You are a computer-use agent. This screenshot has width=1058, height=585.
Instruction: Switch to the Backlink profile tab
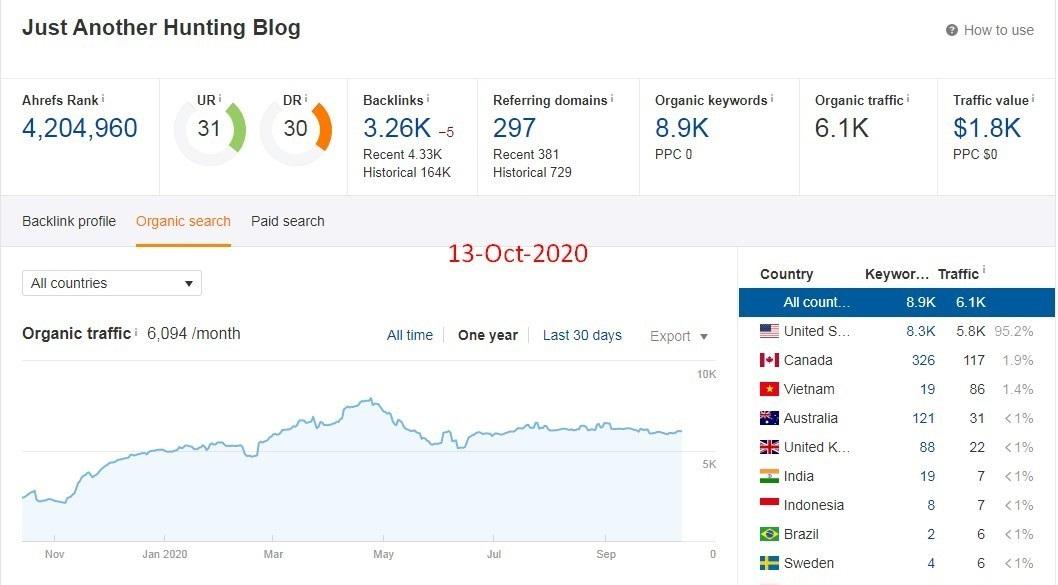(68, 221)
